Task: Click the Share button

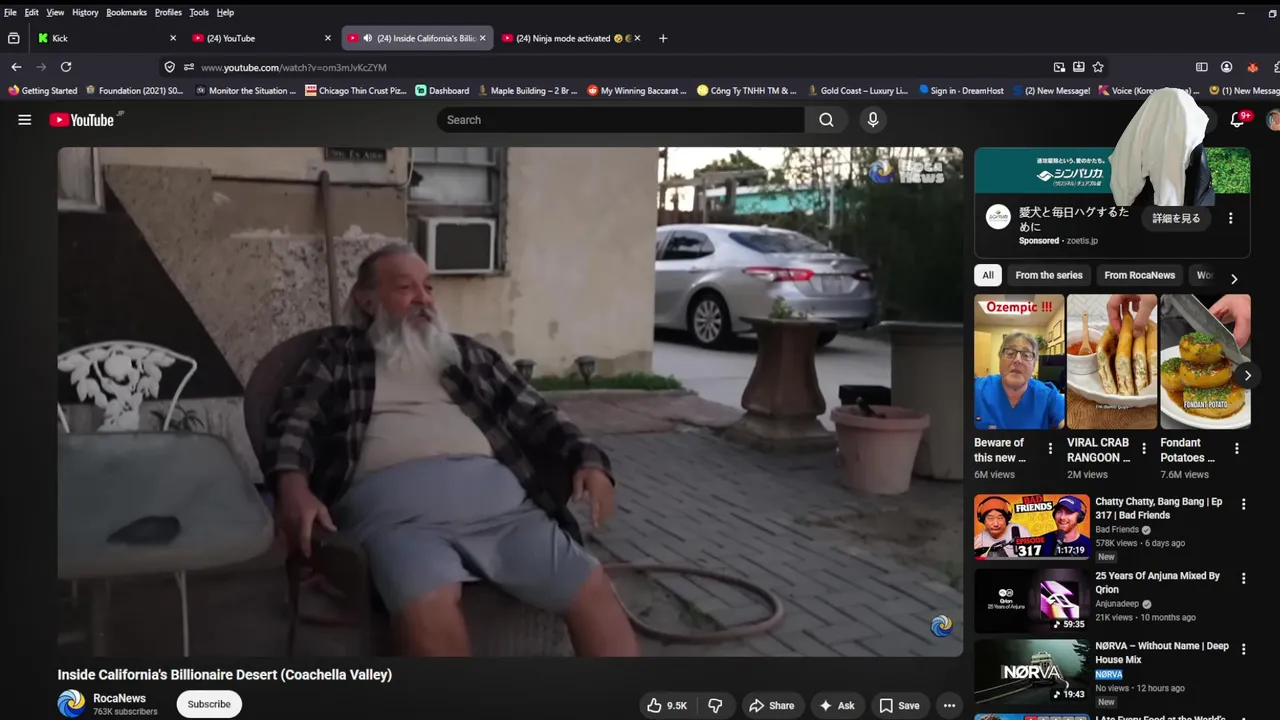Action: click(771, 705)
